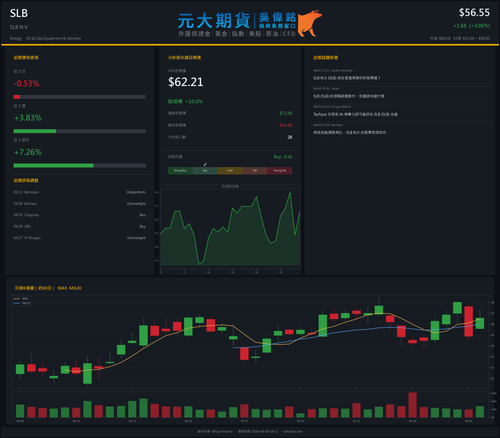Screen dimensions: 500x438
Task: Click the 05/08 Barclays rating row
Action: click(79, 204)
